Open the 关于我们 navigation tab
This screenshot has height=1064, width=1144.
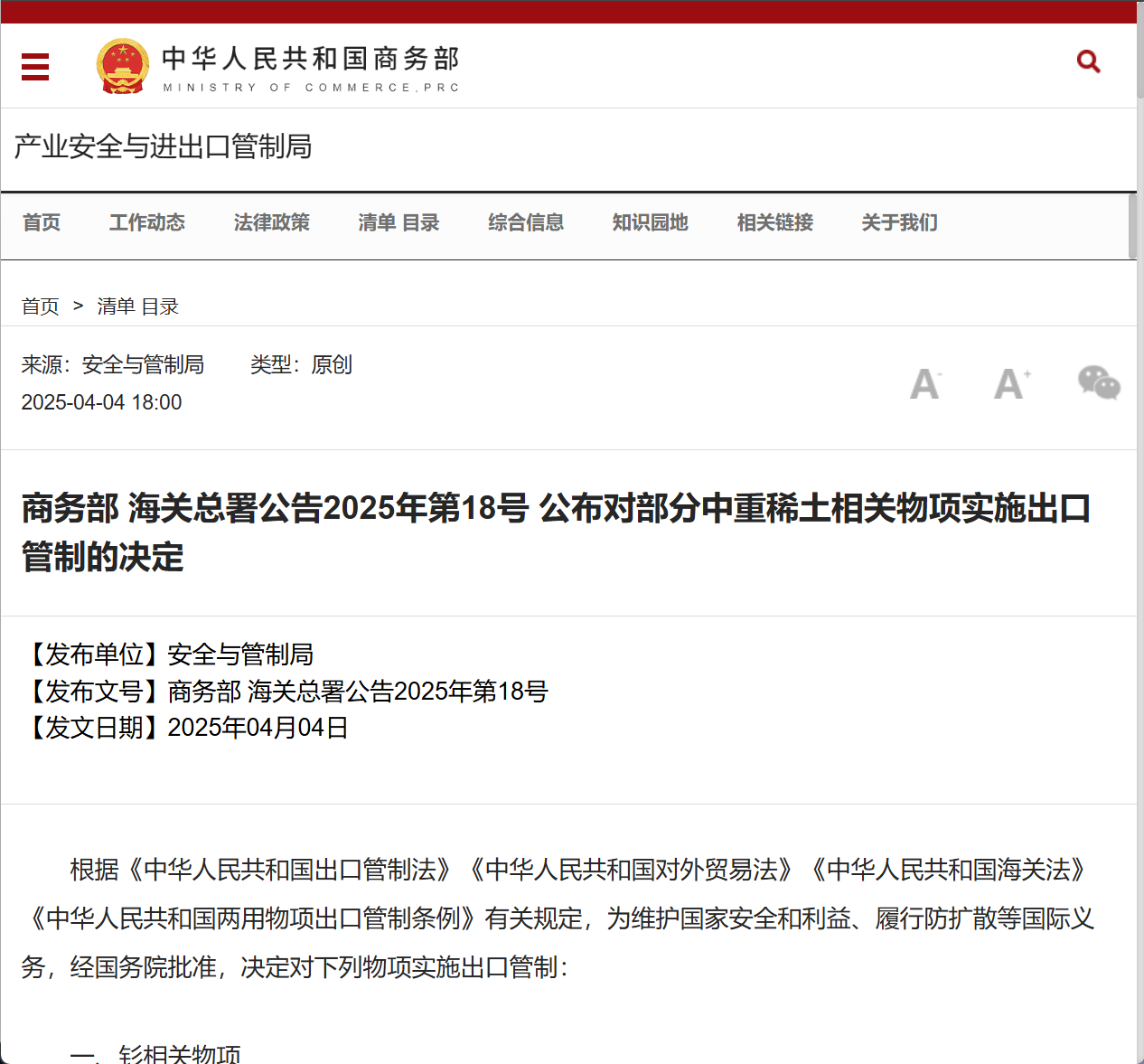click(x=900, y=222)
